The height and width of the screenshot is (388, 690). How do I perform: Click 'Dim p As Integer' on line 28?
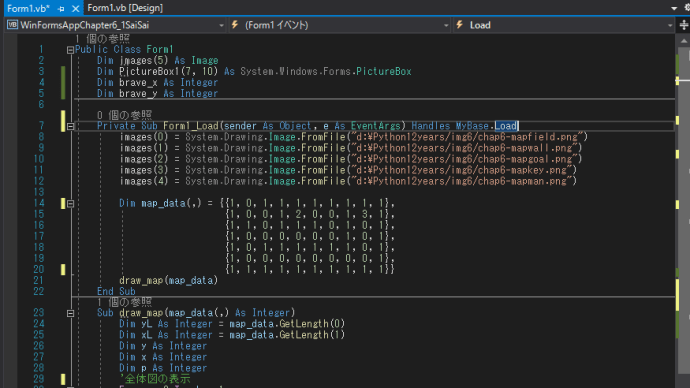point(163,368)
